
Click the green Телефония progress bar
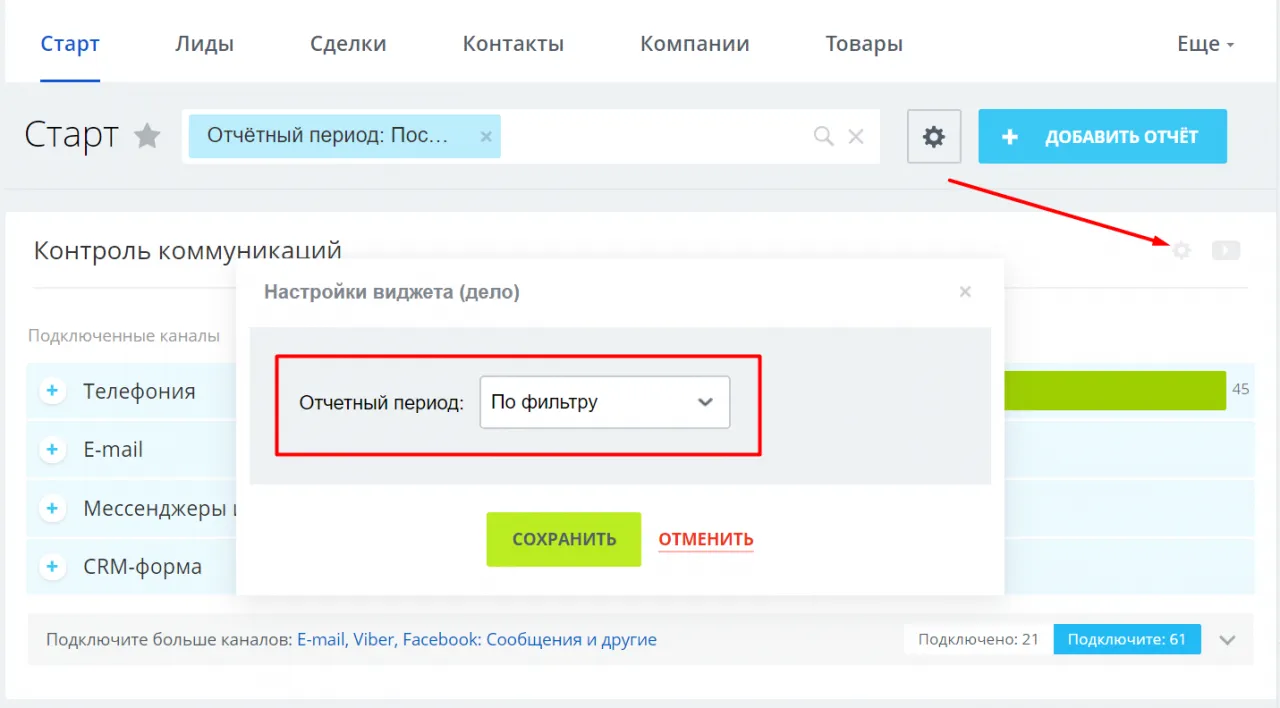(x=1114, y=390)
